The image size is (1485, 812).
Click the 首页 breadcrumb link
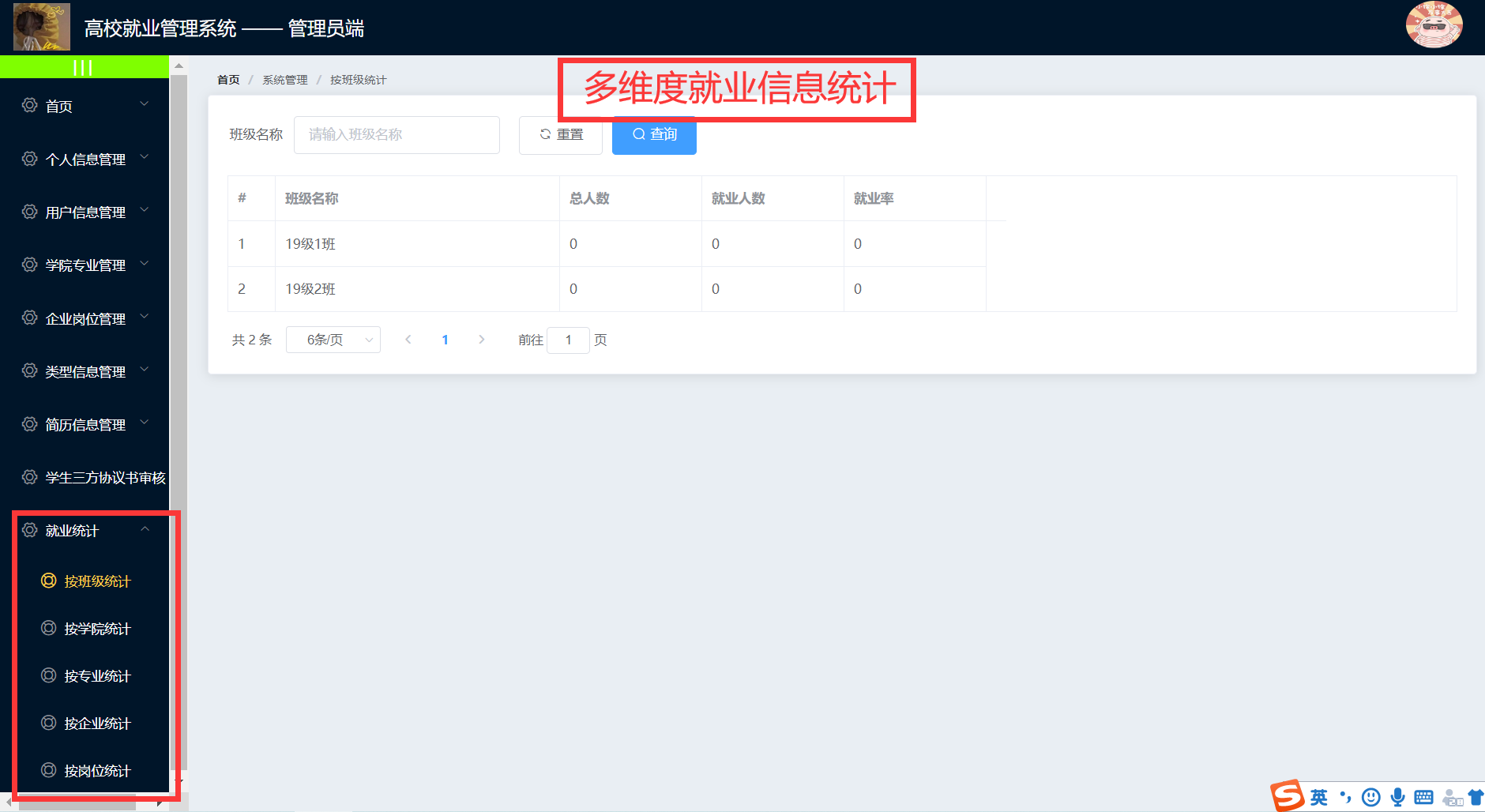[x=228, y=80]
